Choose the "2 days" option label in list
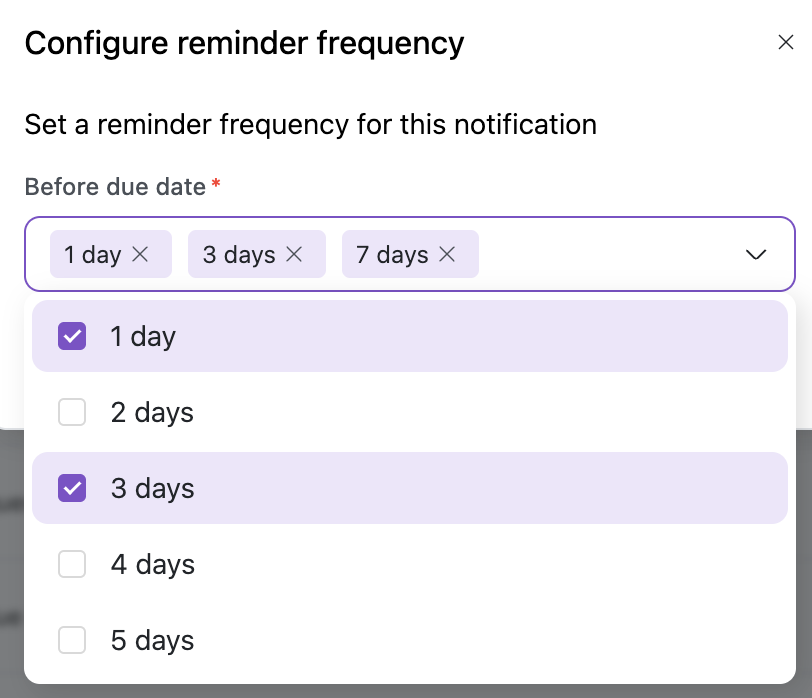The height and width of the screenshot is (698, 812). (152, 412)
